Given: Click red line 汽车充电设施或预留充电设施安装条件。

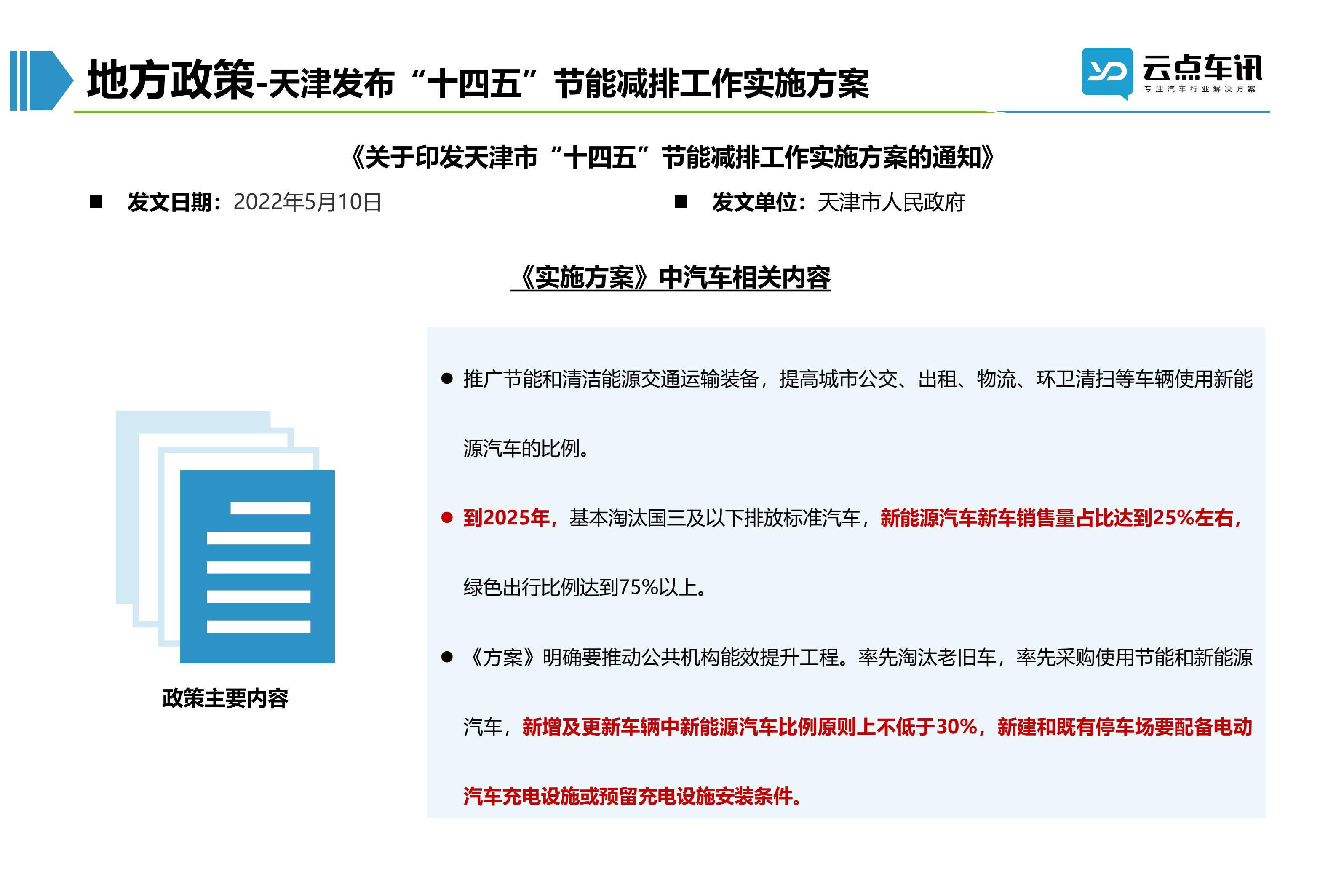Looking at the screenshot, I should pyautogui.click(x=633, y=797).
